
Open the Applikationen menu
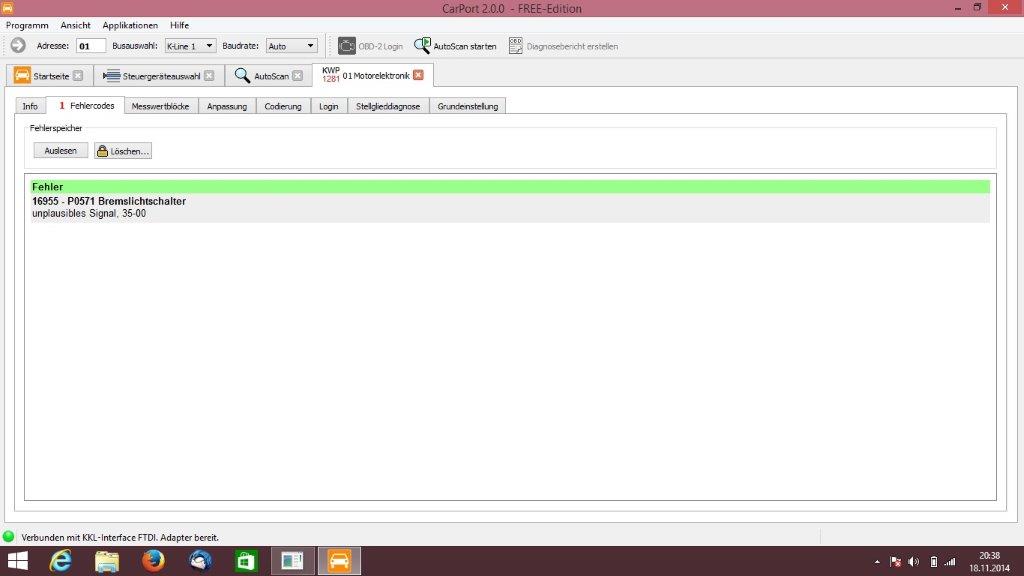130,25
